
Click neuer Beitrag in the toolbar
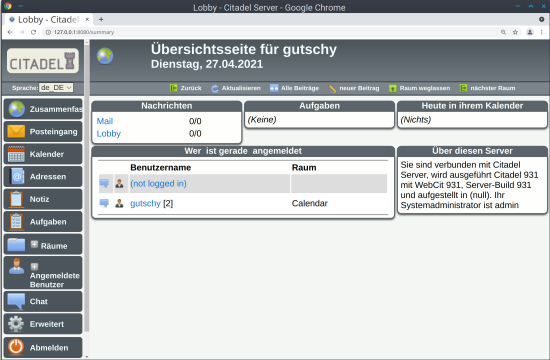(354, 88)
